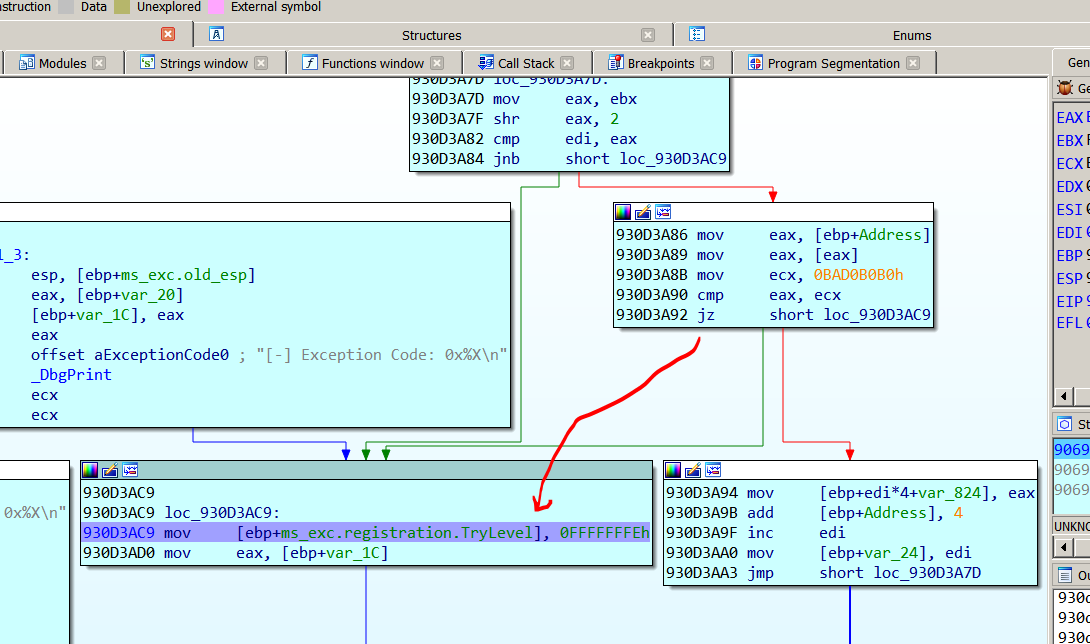Close the Call Stack tab
Viewport: 1090px width, 644px height.
click(x=567, y=63)
